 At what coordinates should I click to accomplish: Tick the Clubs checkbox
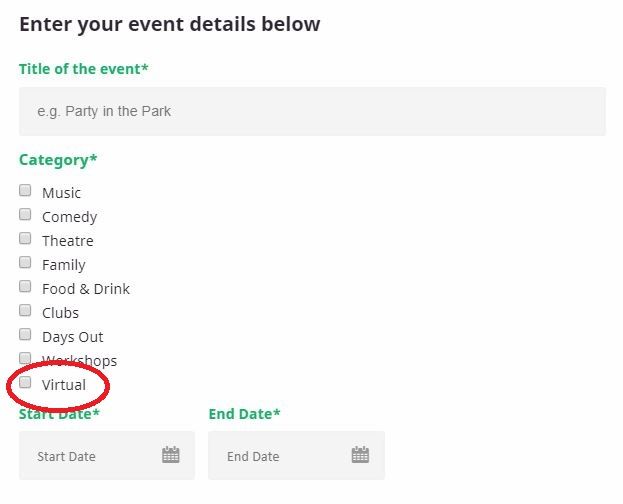tap(25, 310)
